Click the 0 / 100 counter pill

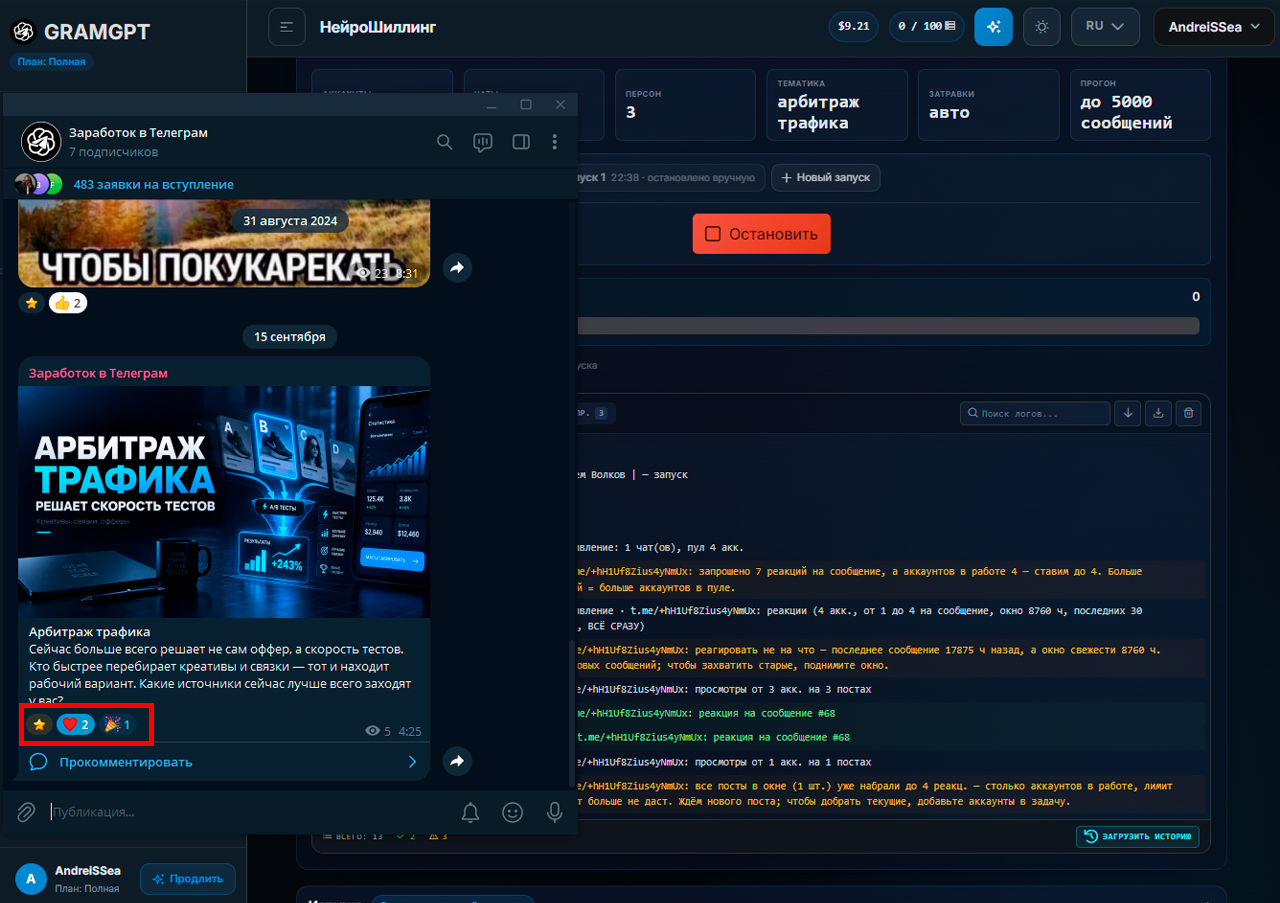(x=927, y=27)
